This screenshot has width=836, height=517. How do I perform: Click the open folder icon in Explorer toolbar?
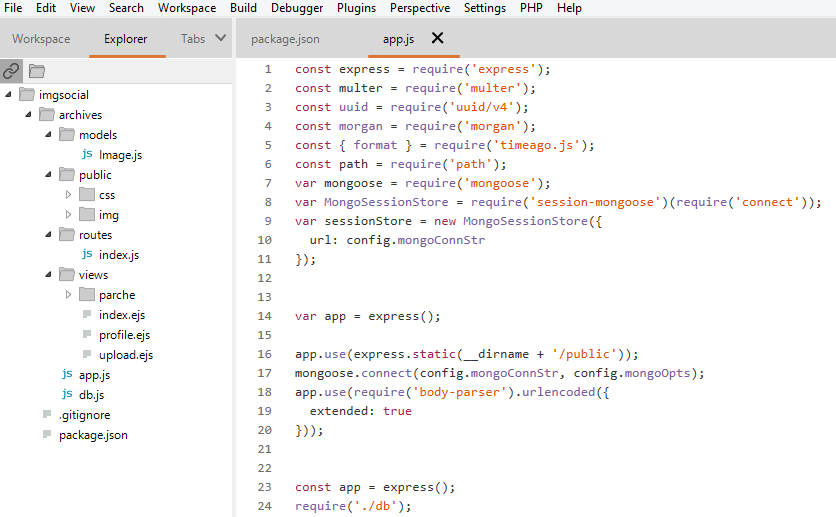coord(37,71)
